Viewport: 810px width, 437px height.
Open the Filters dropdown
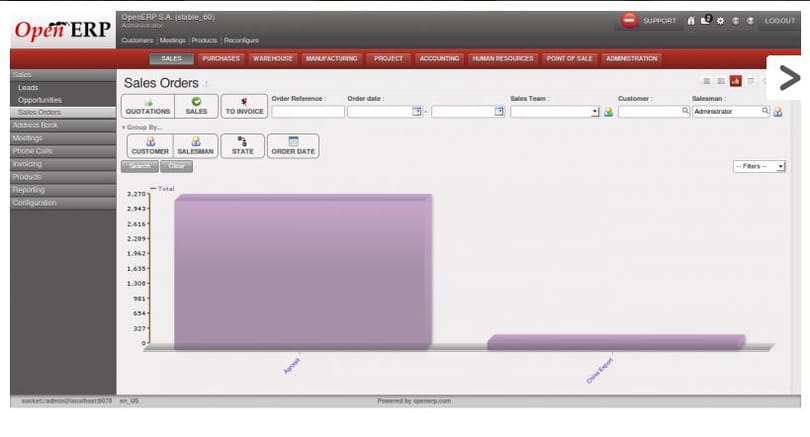click(759, 166)
